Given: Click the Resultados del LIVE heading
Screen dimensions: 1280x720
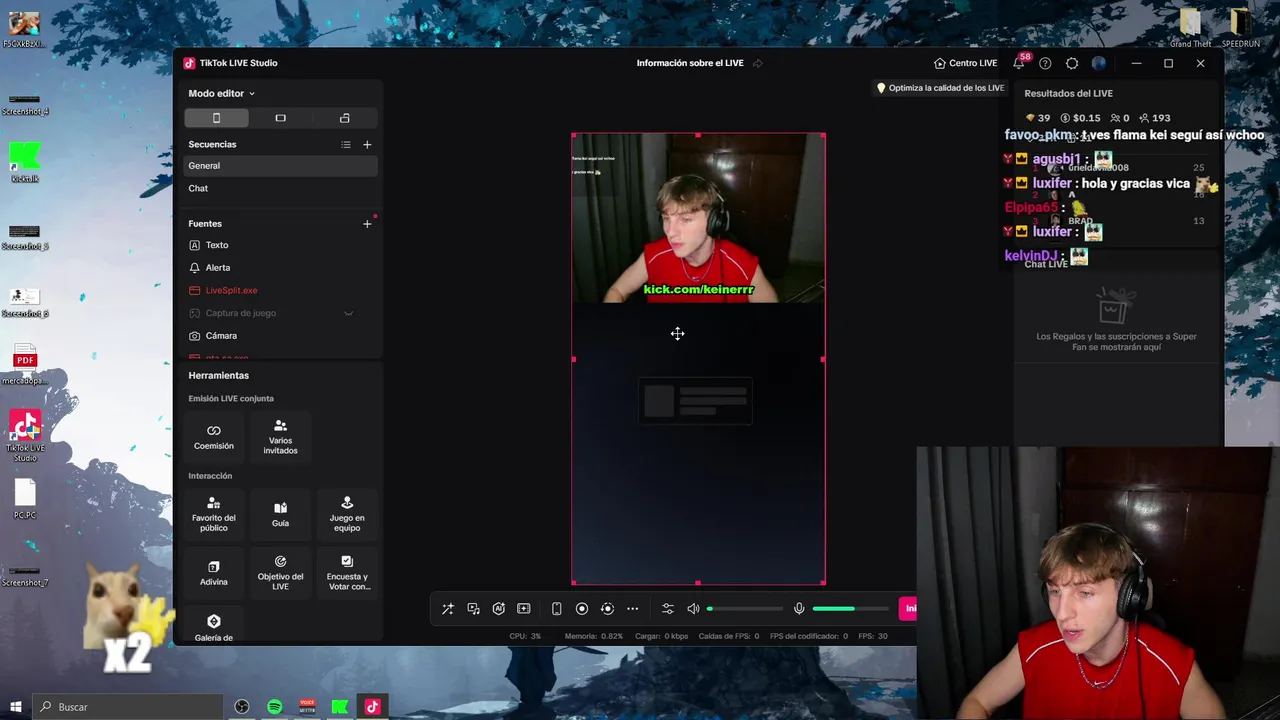Looking at the screenshot, I should tap(1068, 93).
